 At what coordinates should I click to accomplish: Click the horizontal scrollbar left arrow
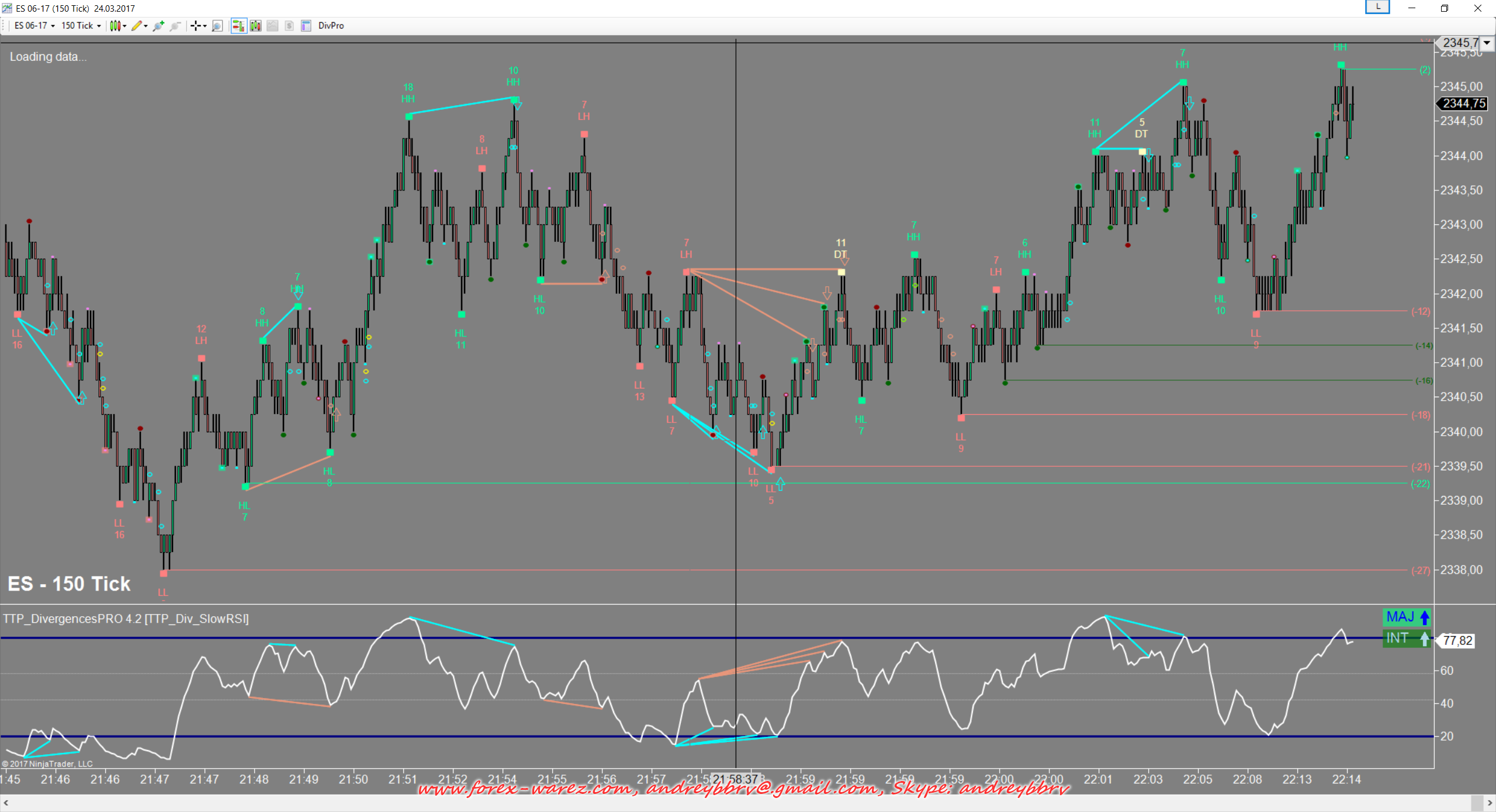(6, 803)
